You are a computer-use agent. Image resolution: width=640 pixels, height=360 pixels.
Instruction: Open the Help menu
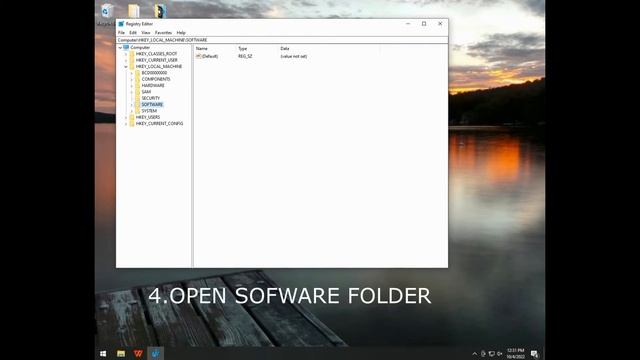(x=181, y=32)
